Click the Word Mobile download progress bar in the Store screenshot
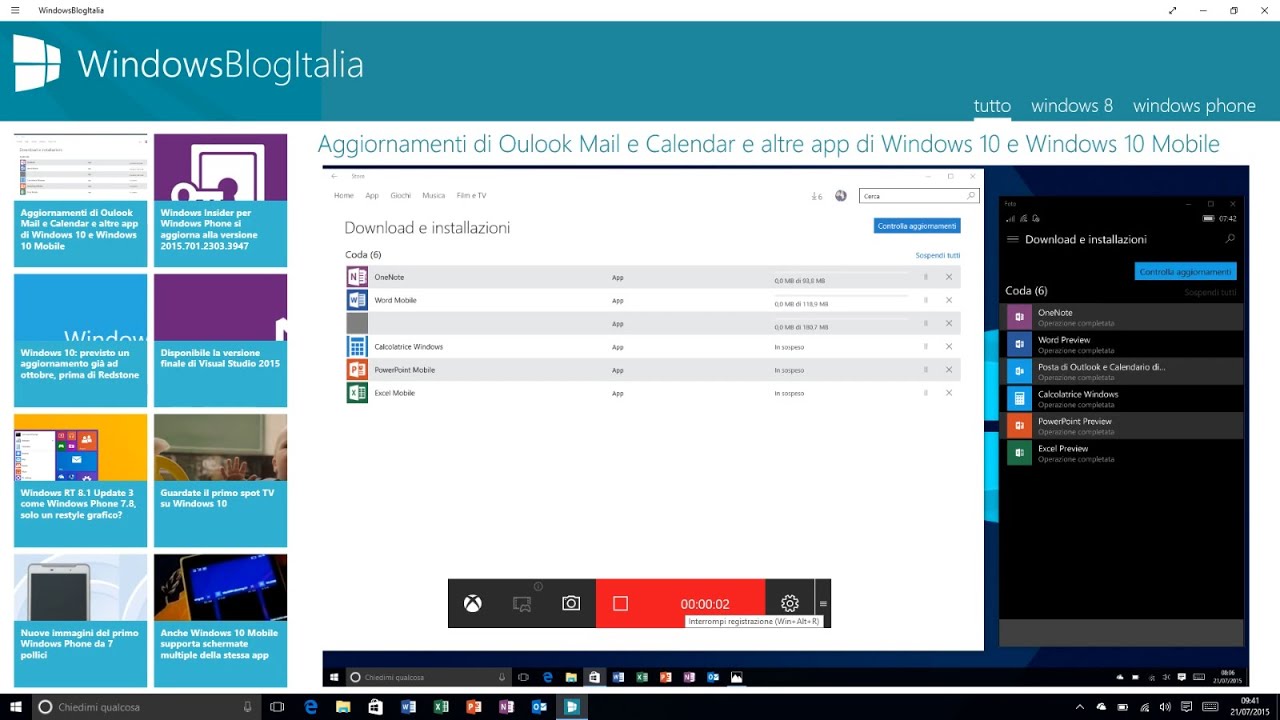Screen dimensions: 1280x720 click(x=841, y=295)
